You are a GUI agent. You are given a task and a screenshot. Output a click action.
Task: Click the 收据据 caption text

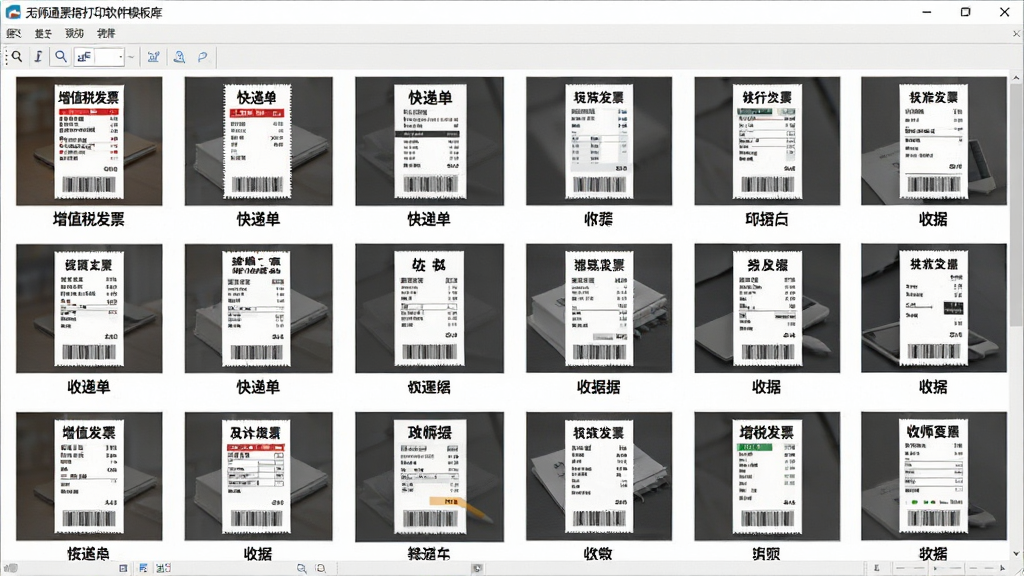pos(599,387)
